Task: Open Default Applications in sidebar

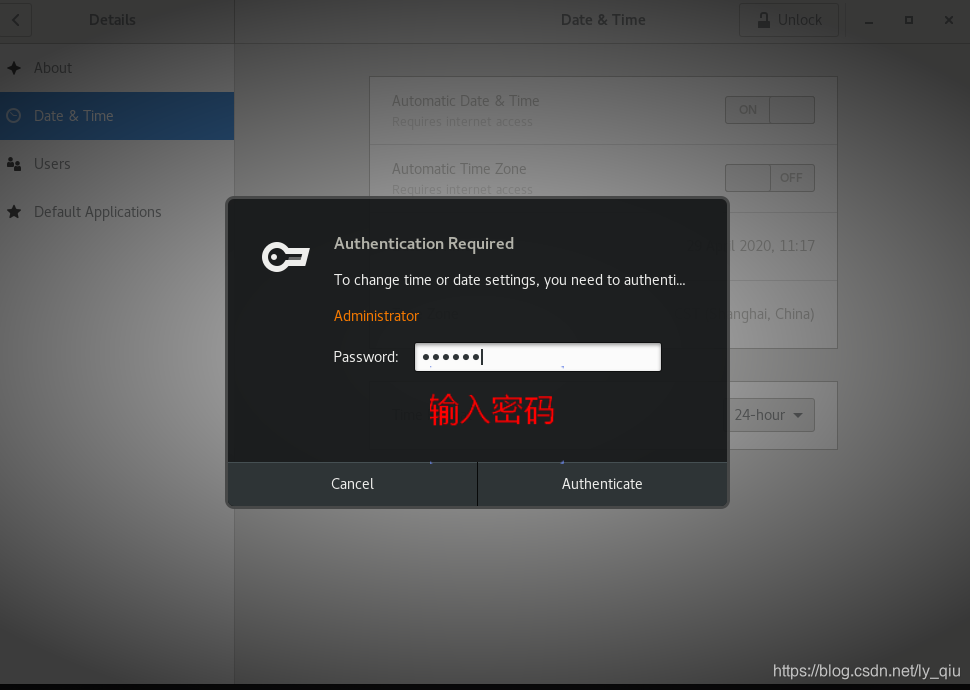Action: [117, 212]
